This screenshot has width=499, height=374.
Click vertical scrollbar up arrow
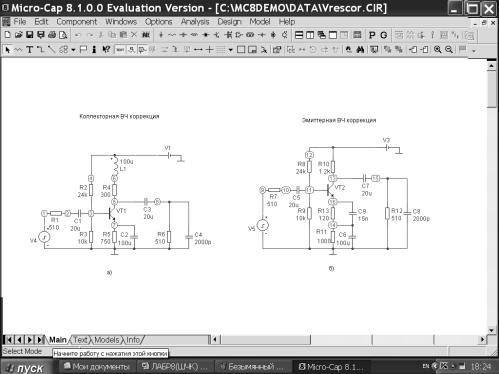click(x=491, y=66)
